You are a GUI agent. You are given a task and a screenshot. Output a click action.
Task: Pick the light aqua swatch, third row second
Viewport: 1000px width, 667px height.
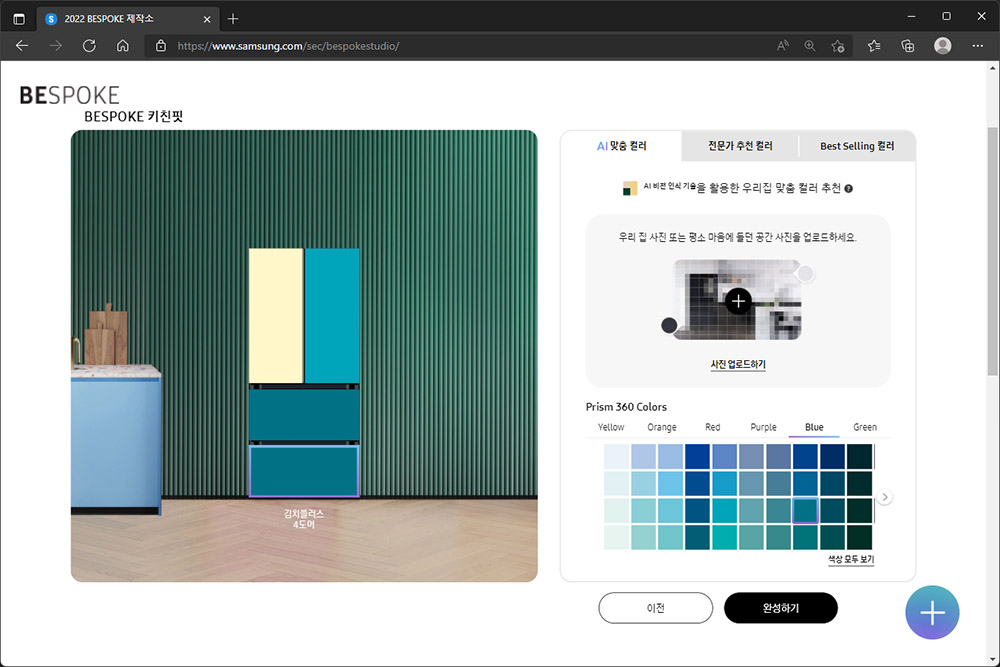click(643, 511)
